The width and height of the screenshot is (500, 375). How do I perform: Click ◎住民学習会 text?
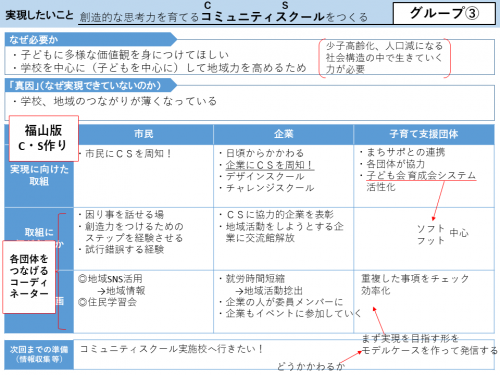(107, 302)
